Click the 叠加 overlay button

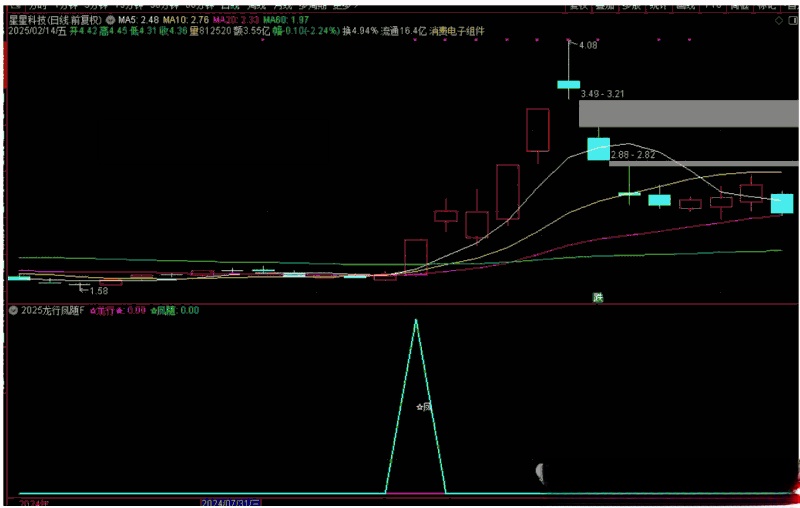click(x=605, y=4)
